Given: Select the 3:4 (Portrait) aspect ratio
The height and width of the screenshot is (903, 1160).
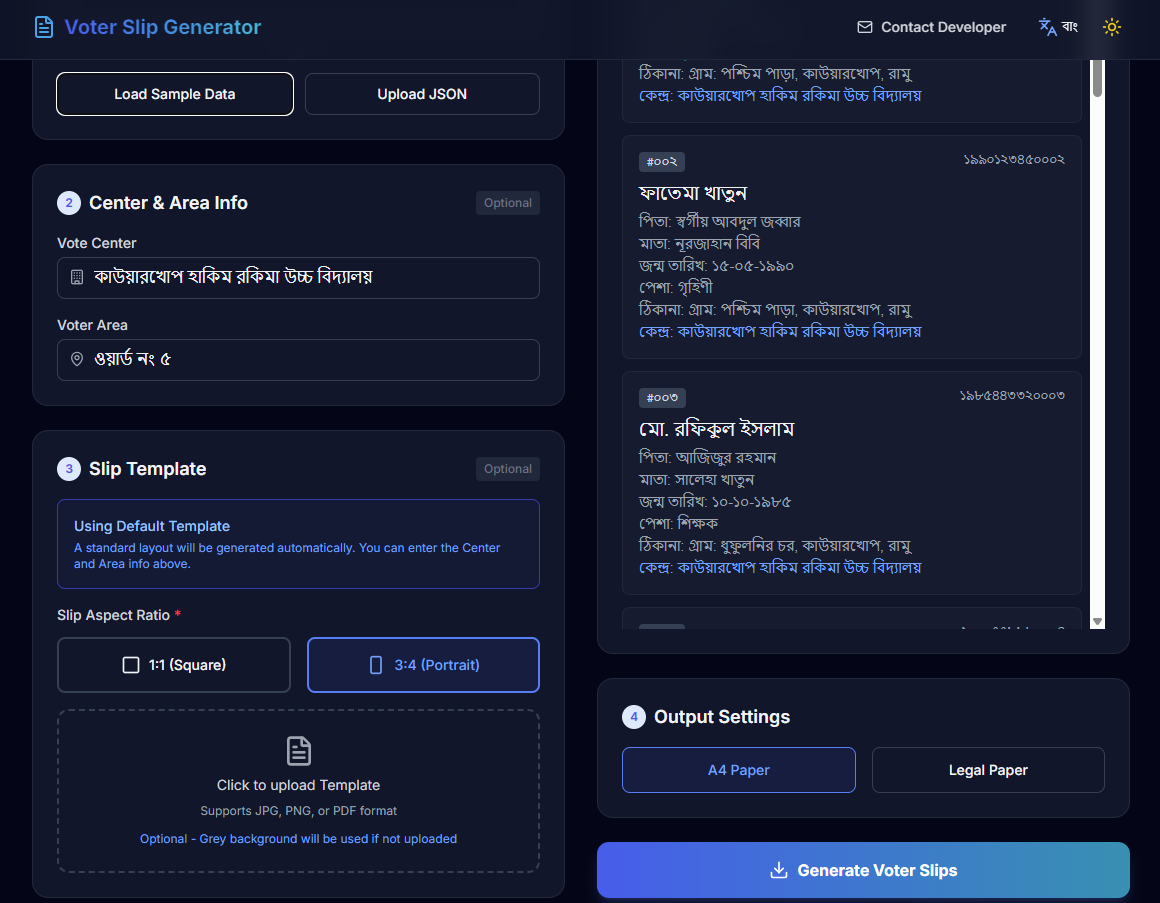Looking at the screenshot, I should 423,665.
